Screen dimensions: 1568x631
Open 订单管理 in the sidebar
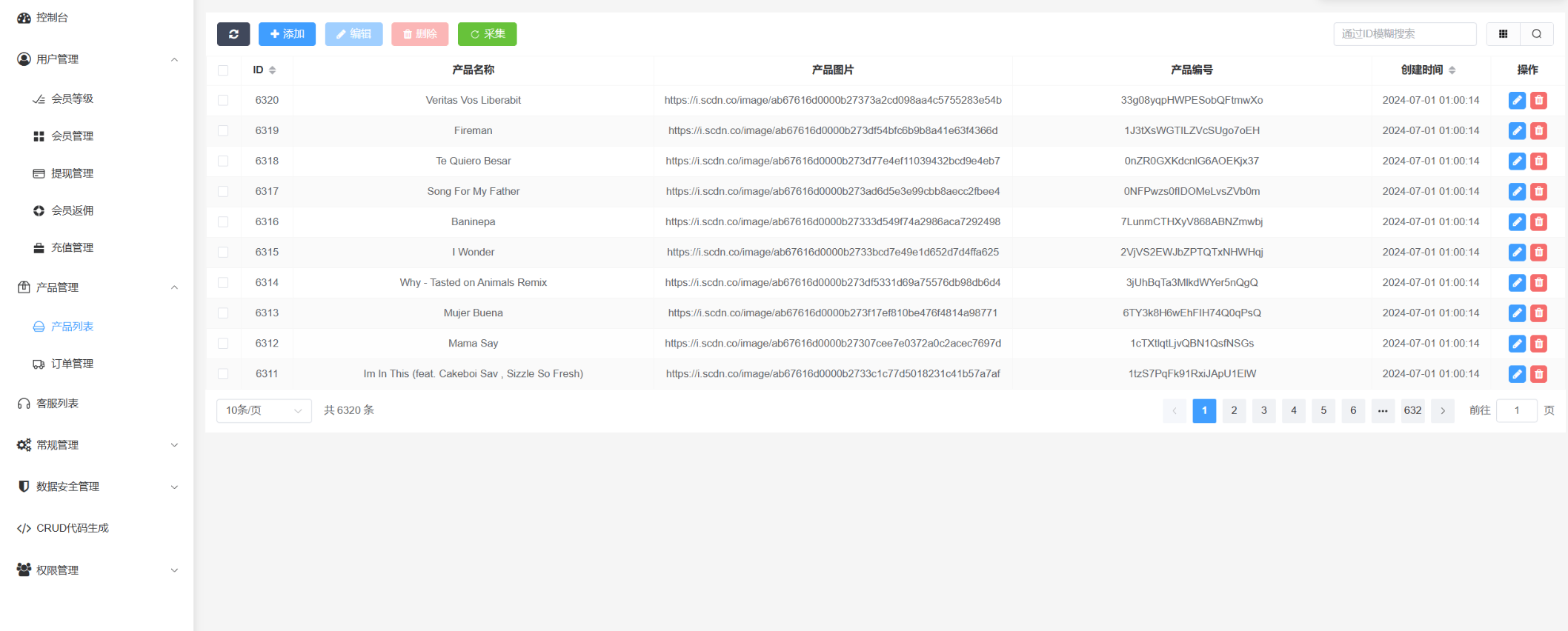(72, 364)
